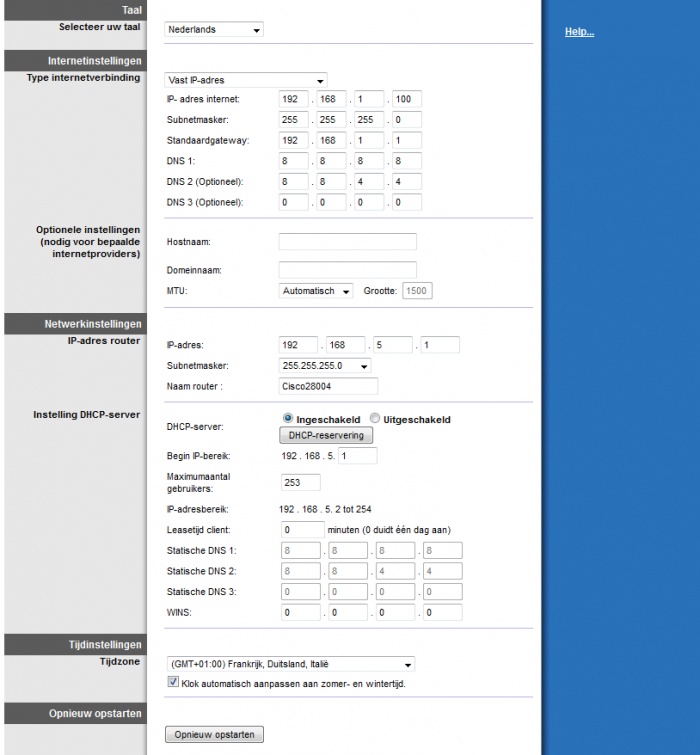The height and width of the screenshot is (755, 700).
Task: Open the router Subnetmasker 255.255.255.0 dropdown
Action: [324, 365]
